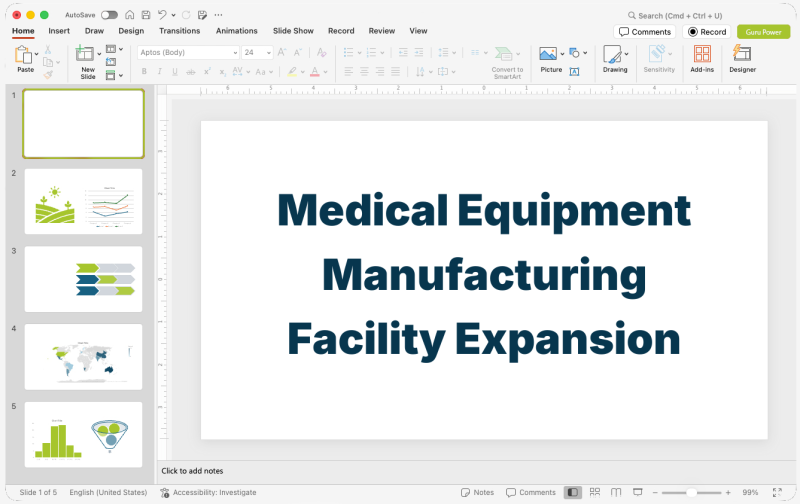Switch to Reading view icon
The width and height of the screenshot is (800, 504).
pos(616,492)
